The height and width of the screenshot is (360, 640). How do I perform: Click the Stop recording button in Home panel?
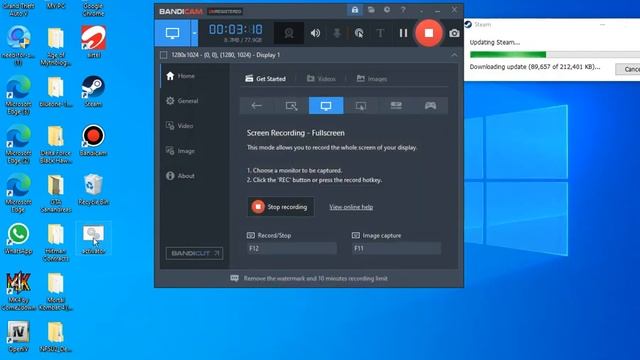click(281, 207)
